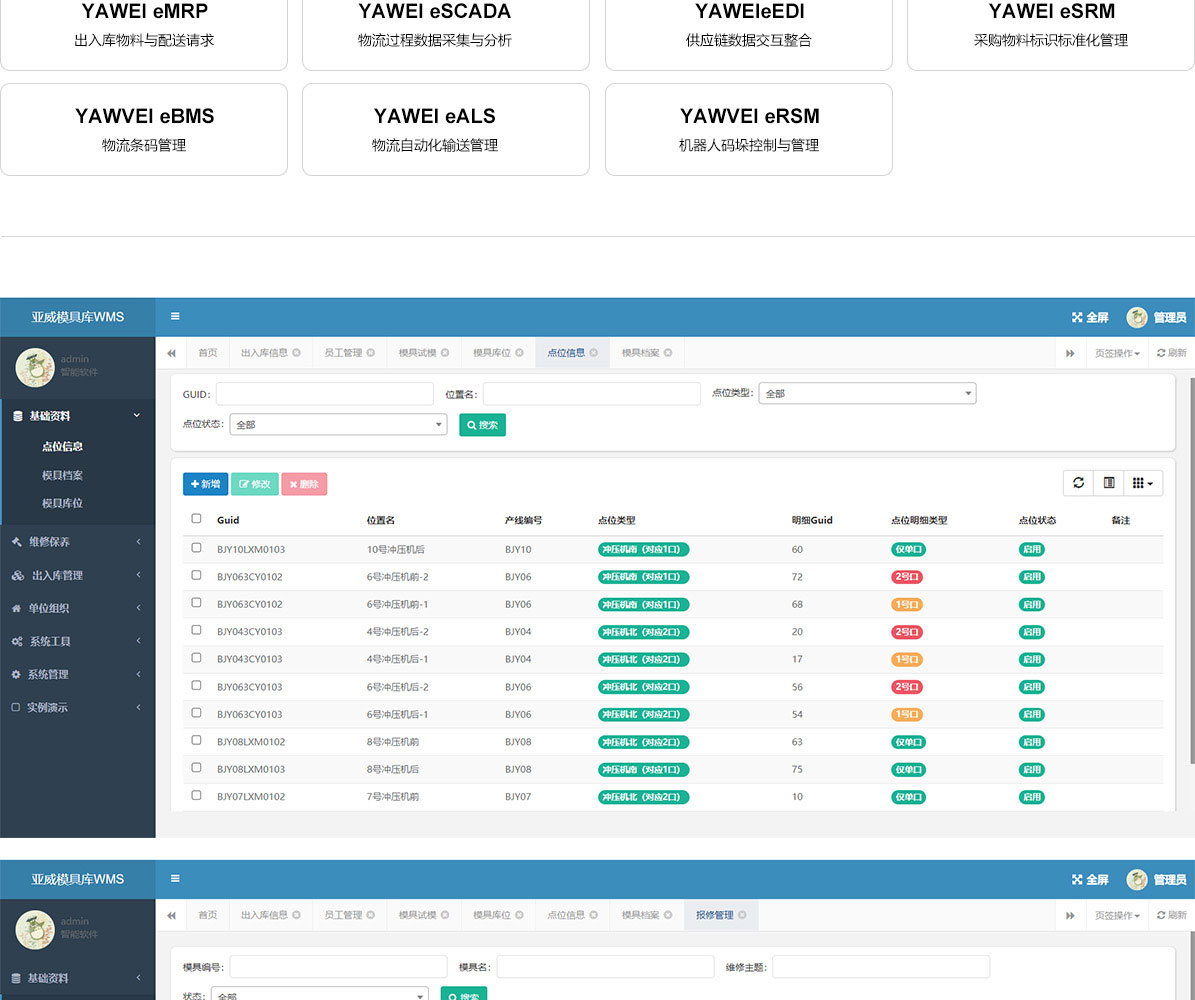Screen dimensions: 1195x1000
Task: Select the checkbox for 7号冲压机前 row
Action: pyautogui.click(x=196, y=796)
